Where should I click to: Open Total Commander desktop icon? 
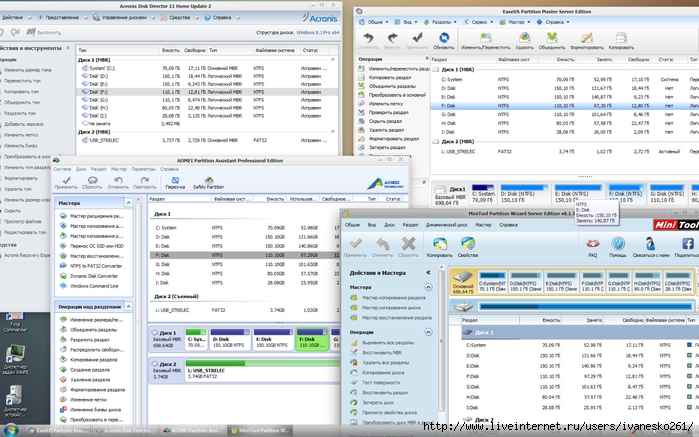click(15, 321)
